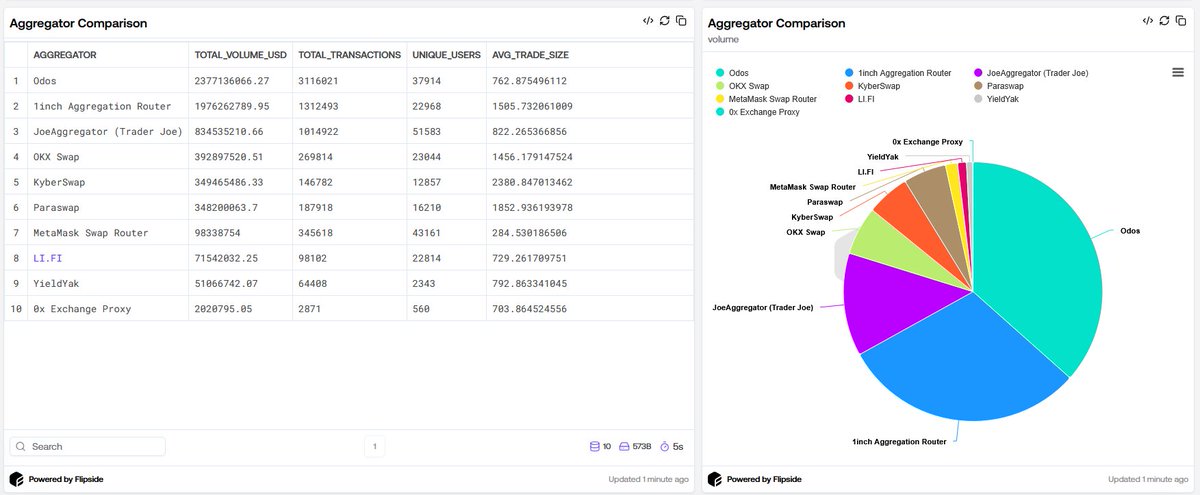
Task: Copy the table panel with copy icon
Action: (681, 20)
